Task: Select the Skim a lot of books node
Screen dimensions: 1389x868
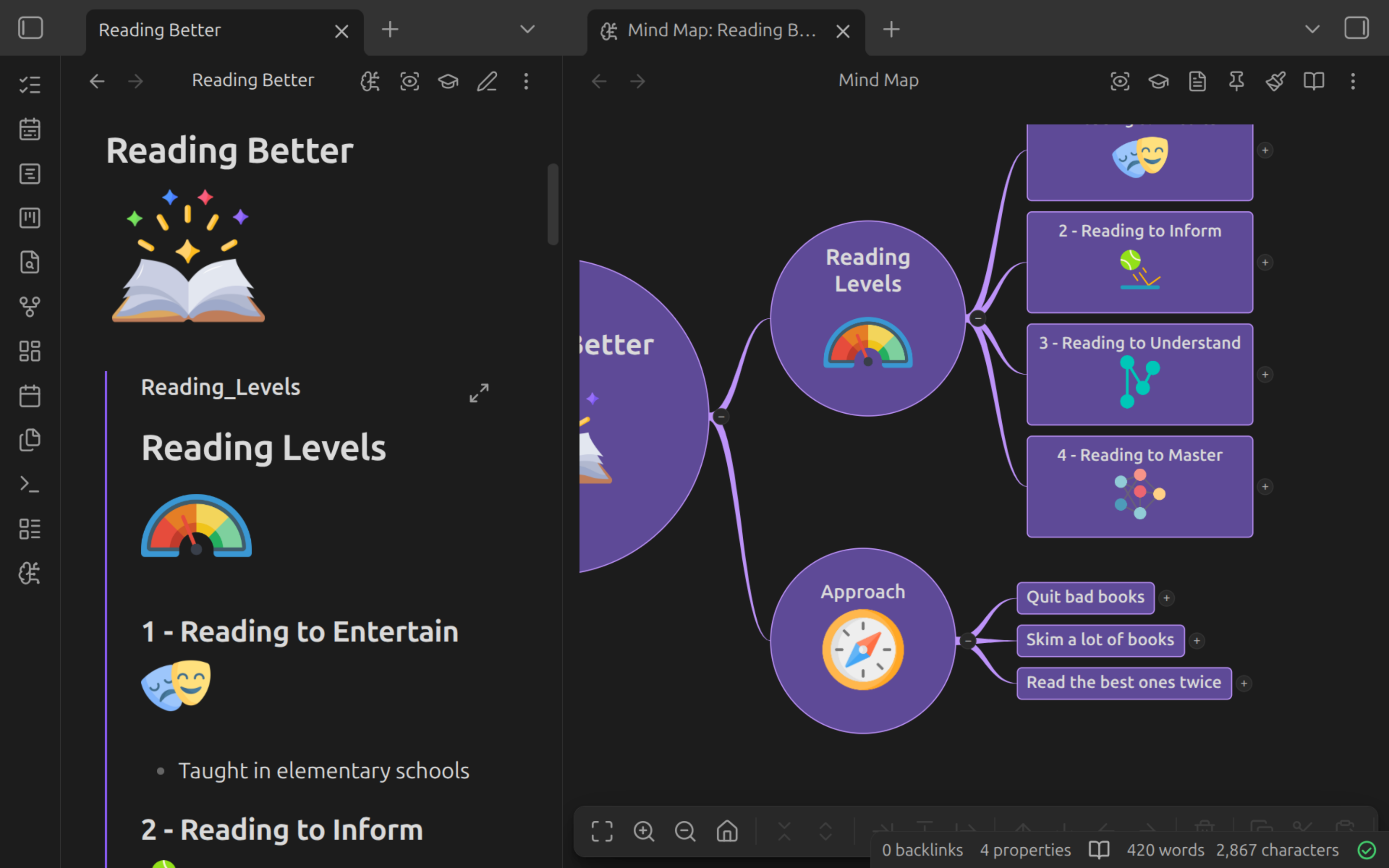Action: coord(1100,640)
